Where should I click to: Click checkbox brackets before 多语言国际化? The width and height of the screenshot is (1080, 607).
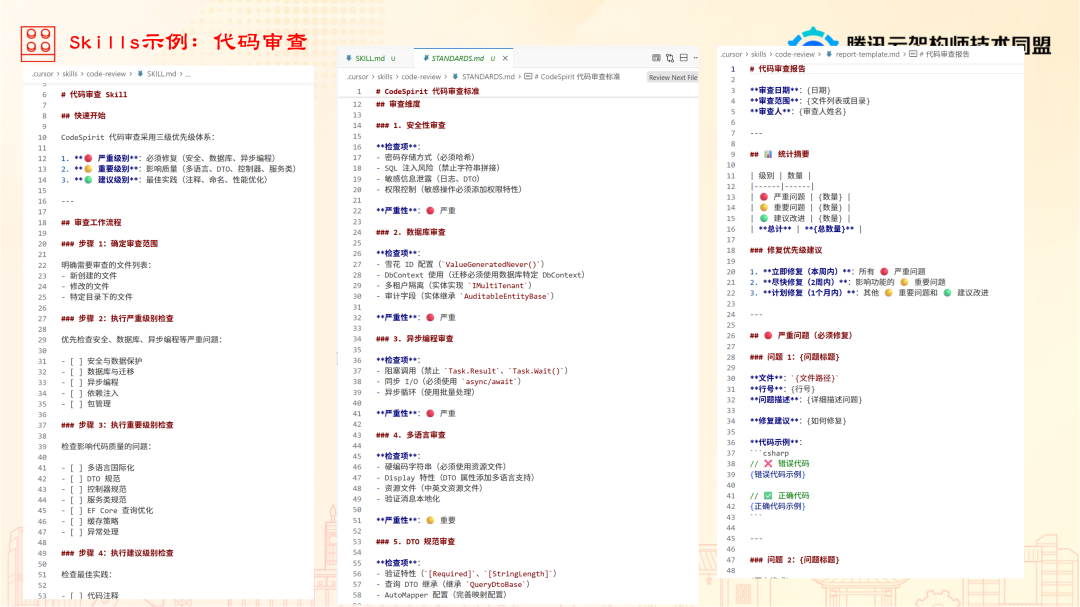(x=76, y=468)
